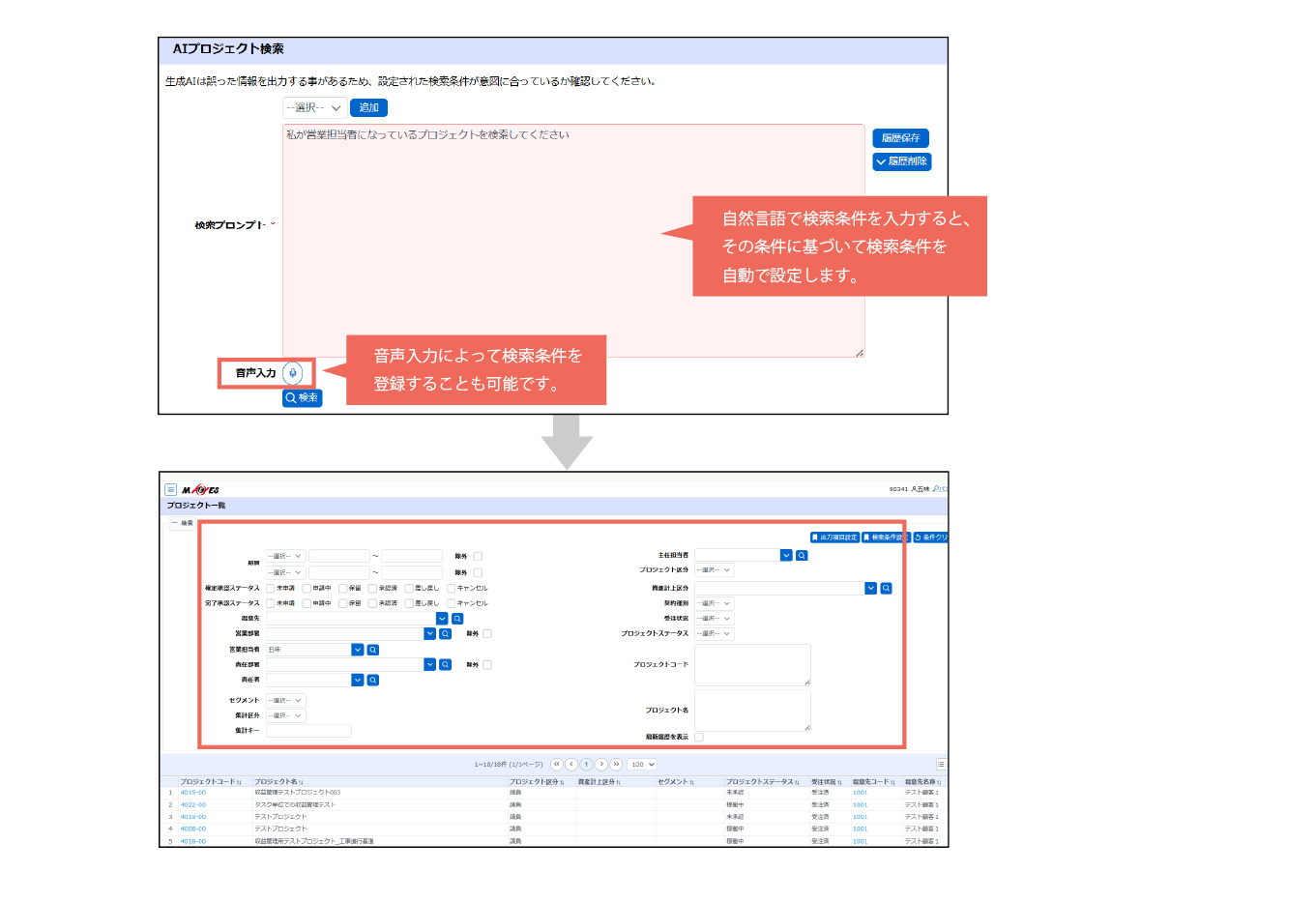Open the column list icon above the table
1316x901 pixels.
coord(940,765)
